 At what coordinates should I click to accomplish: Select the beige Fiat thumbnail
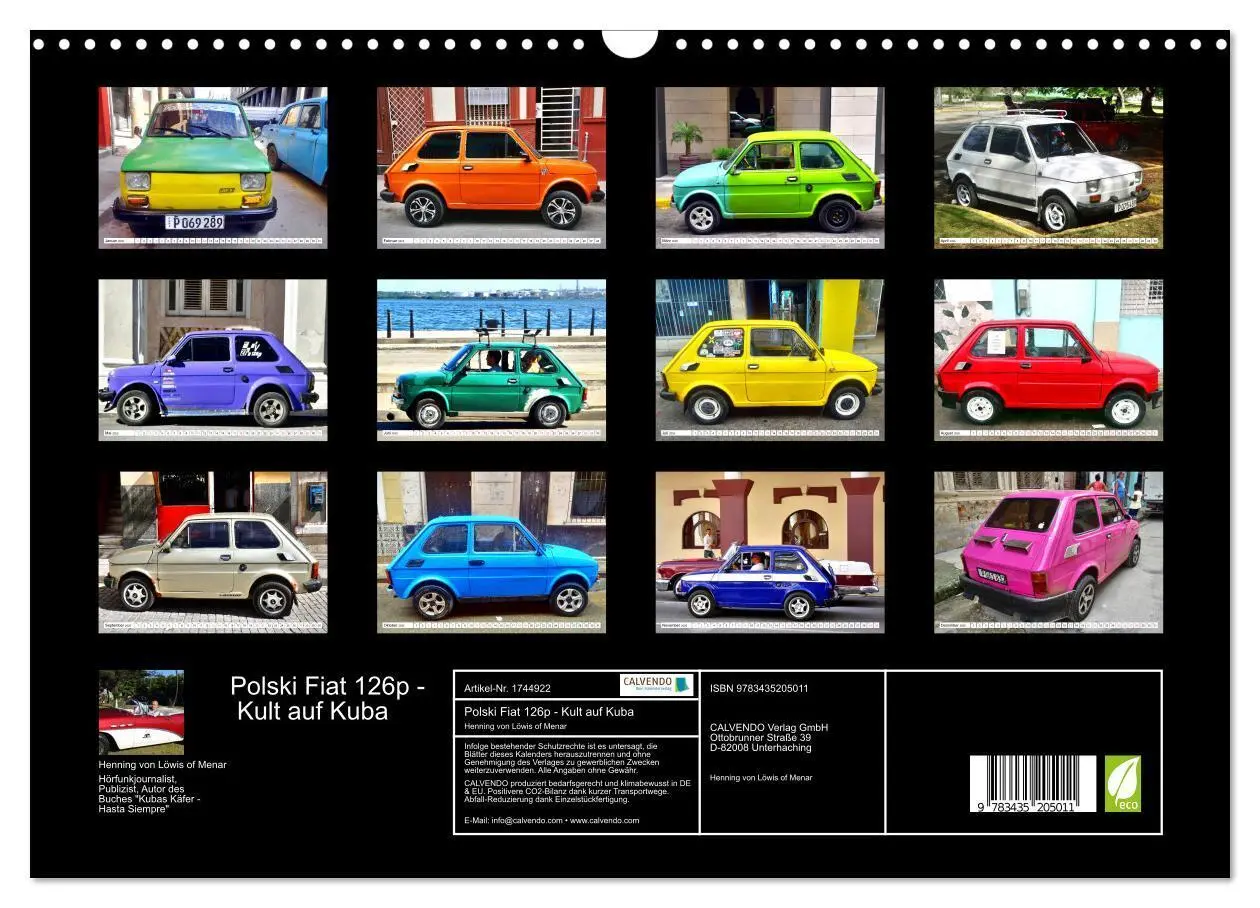[x=213, y=552]
